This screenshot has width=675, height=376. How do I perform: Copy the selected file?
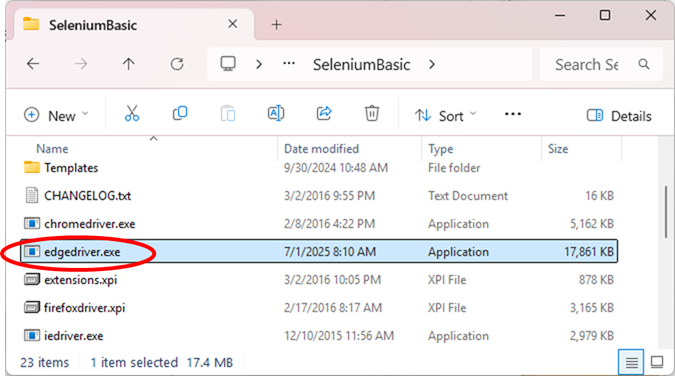point(180,114)
